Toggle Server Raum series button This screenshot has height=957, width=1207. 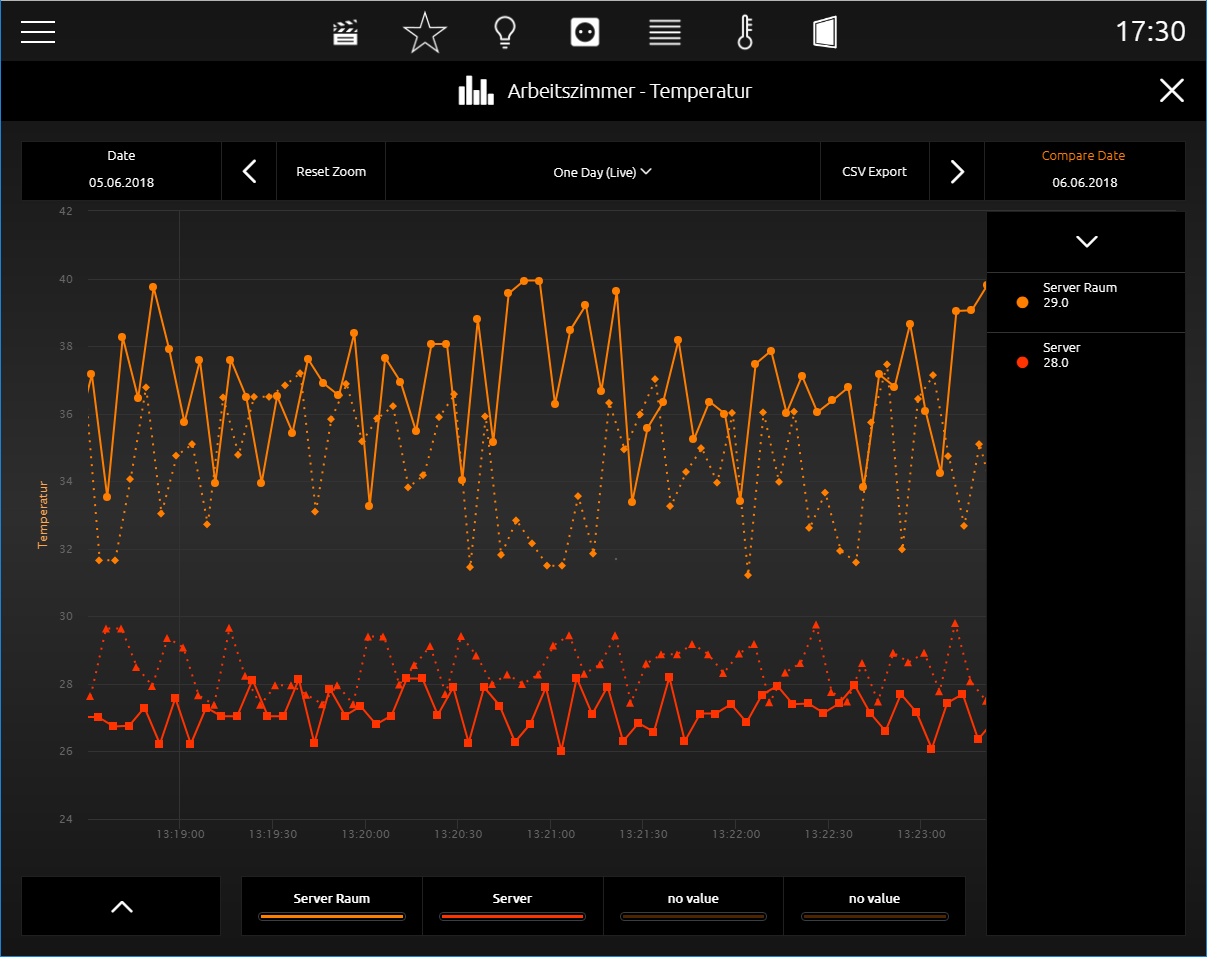point(332,906)
